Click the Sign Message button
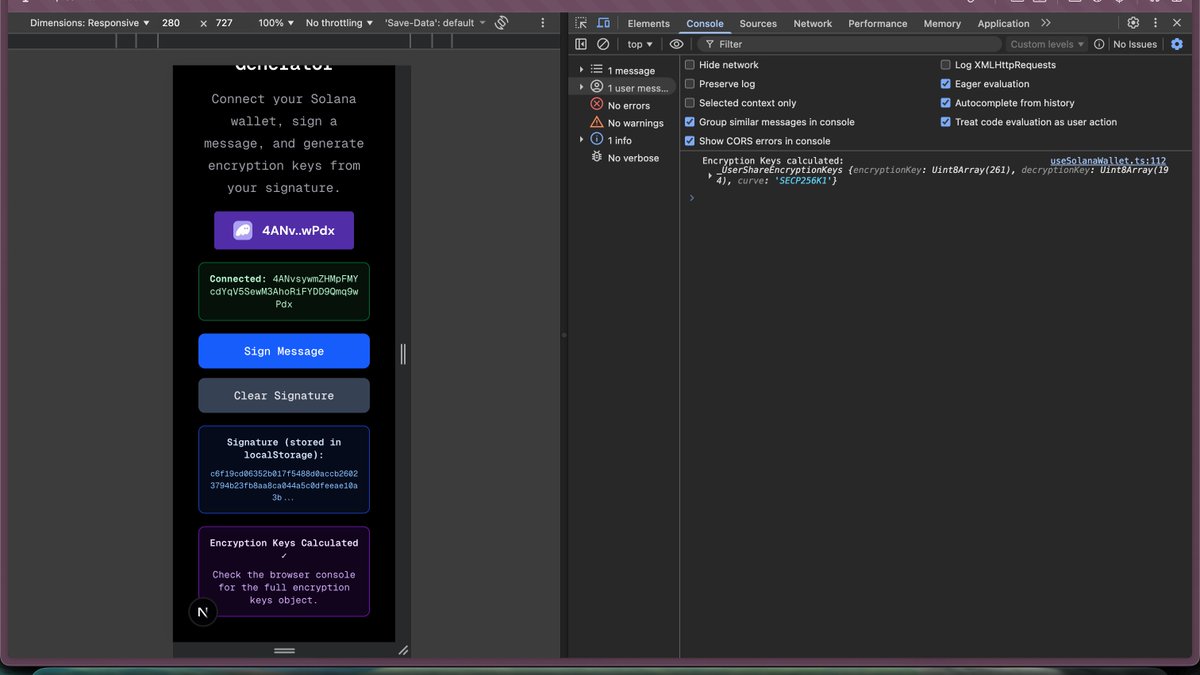Screen dimensions: 1200x675 click(x=284, y=351)
